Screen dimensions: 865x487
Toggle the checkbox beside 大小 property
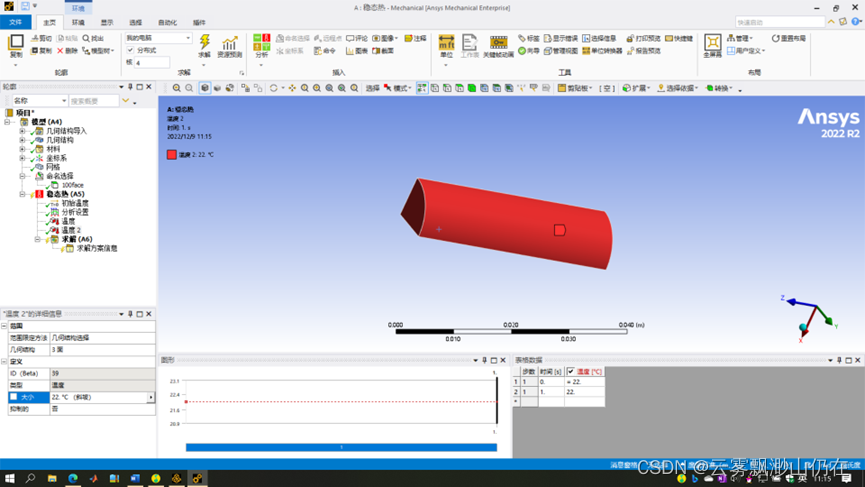14,397
